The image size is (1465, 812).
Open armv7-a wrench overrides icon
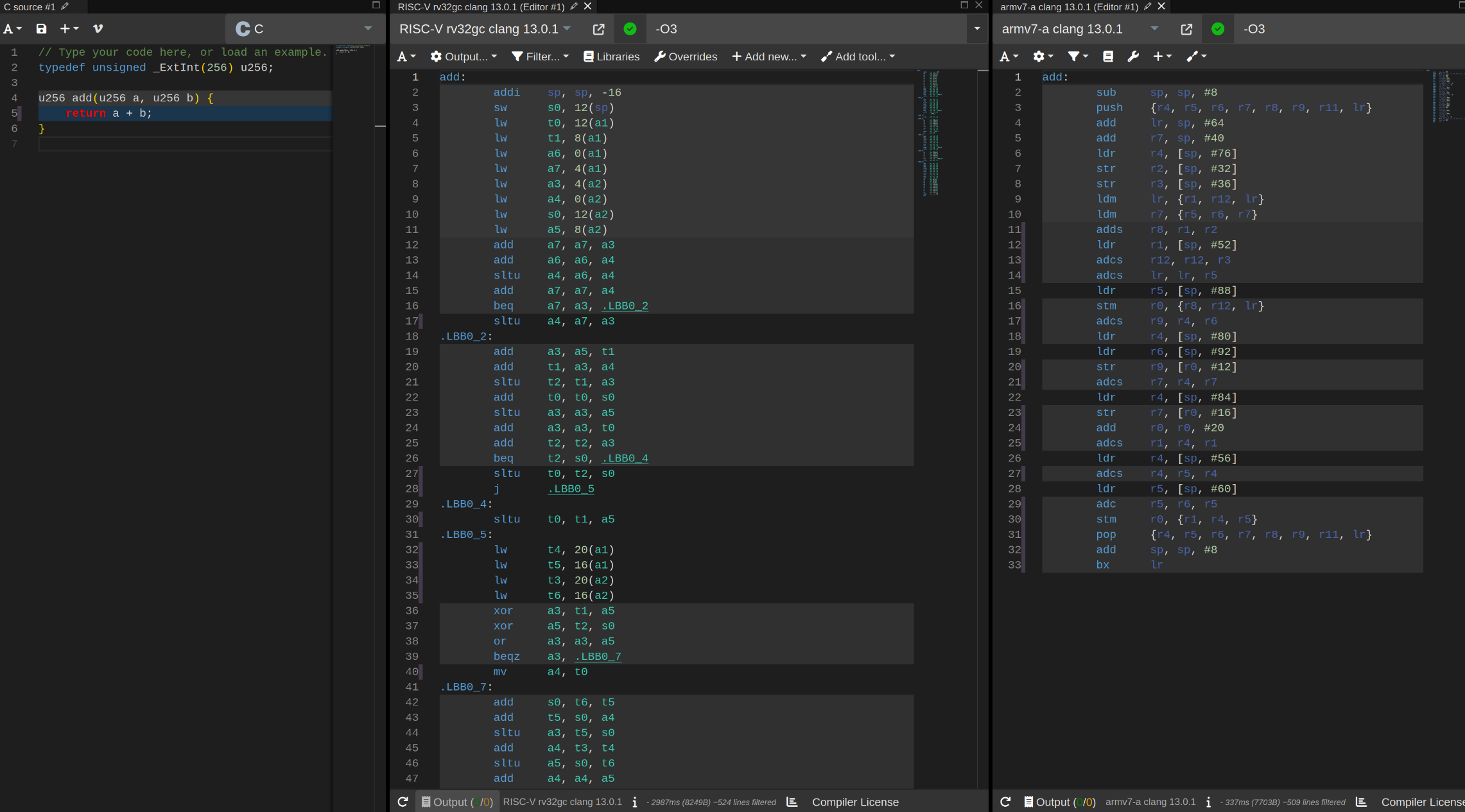click(1133, 56)
